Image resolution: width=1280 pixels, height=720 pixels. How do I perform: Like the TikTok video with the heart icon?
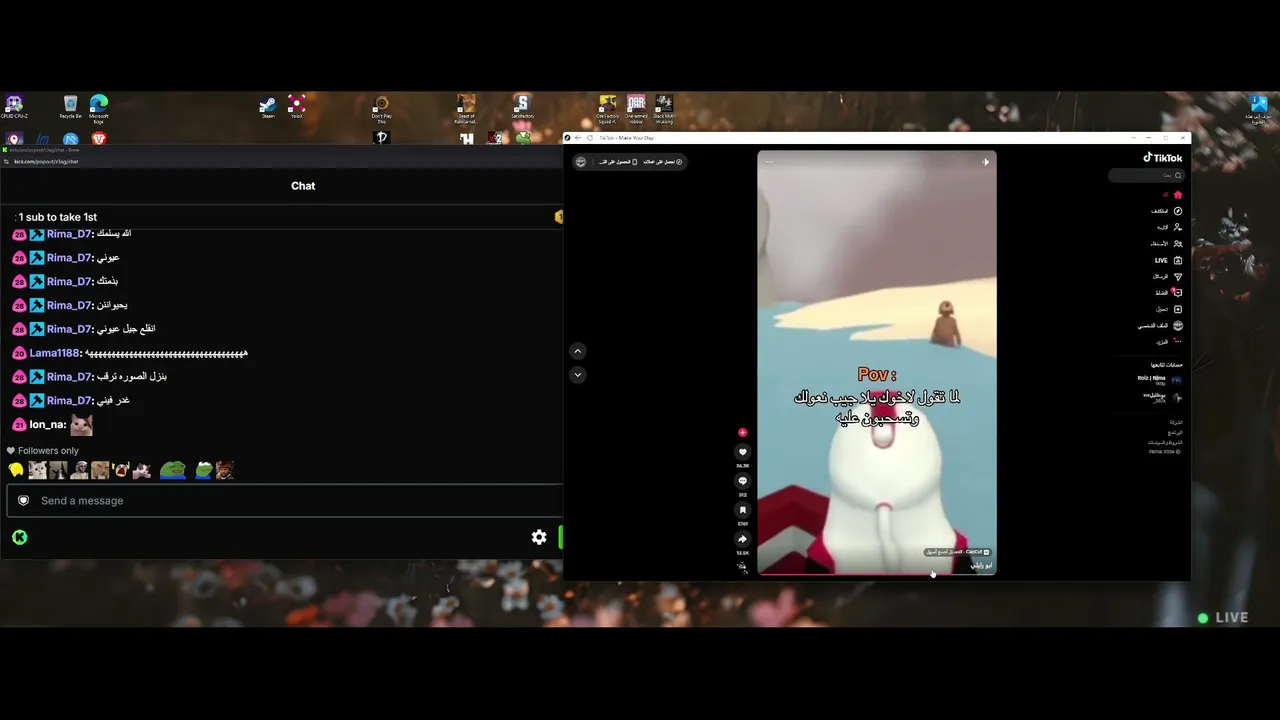point(742,452)
